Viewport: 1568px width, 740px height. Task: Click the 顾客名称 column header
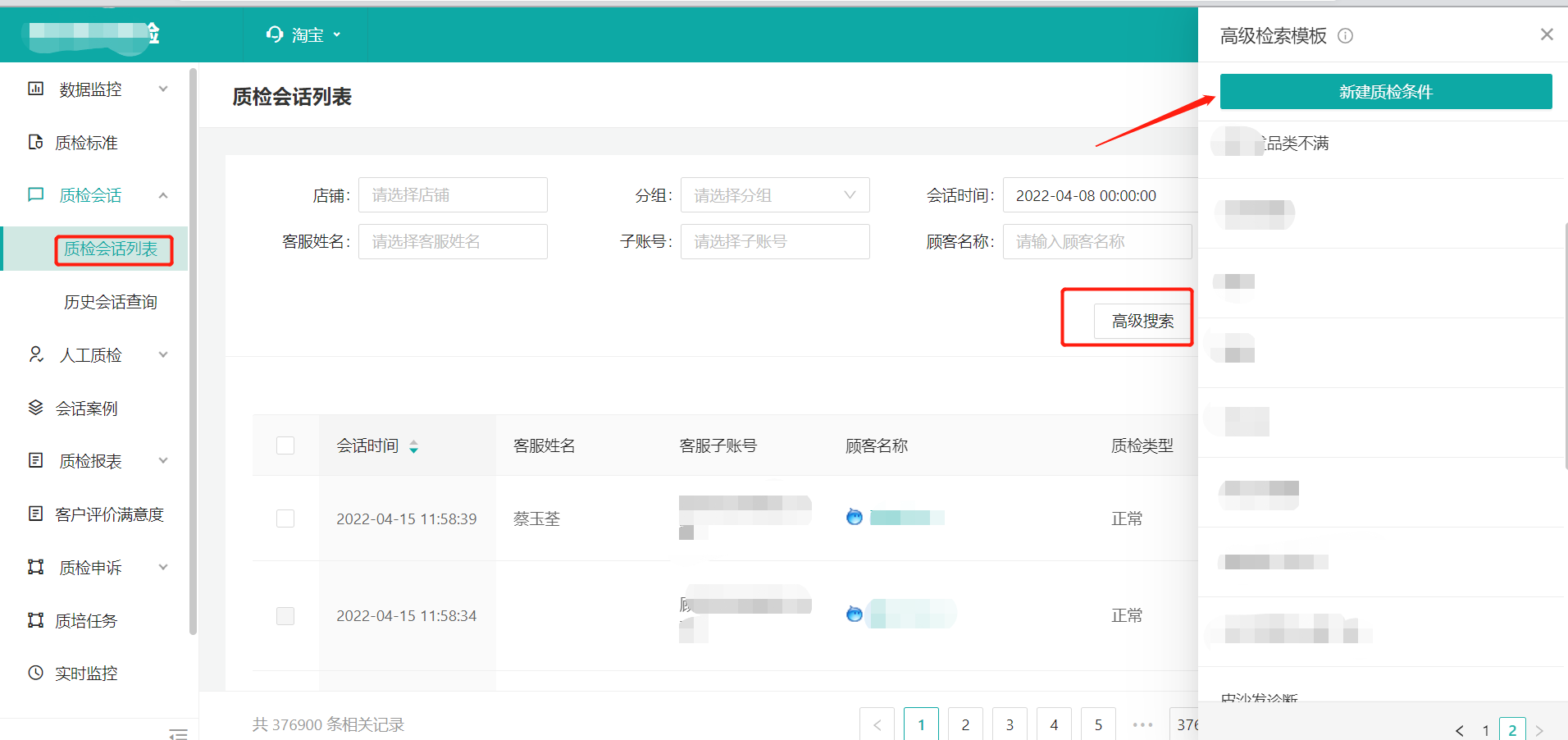coord(877,445)
